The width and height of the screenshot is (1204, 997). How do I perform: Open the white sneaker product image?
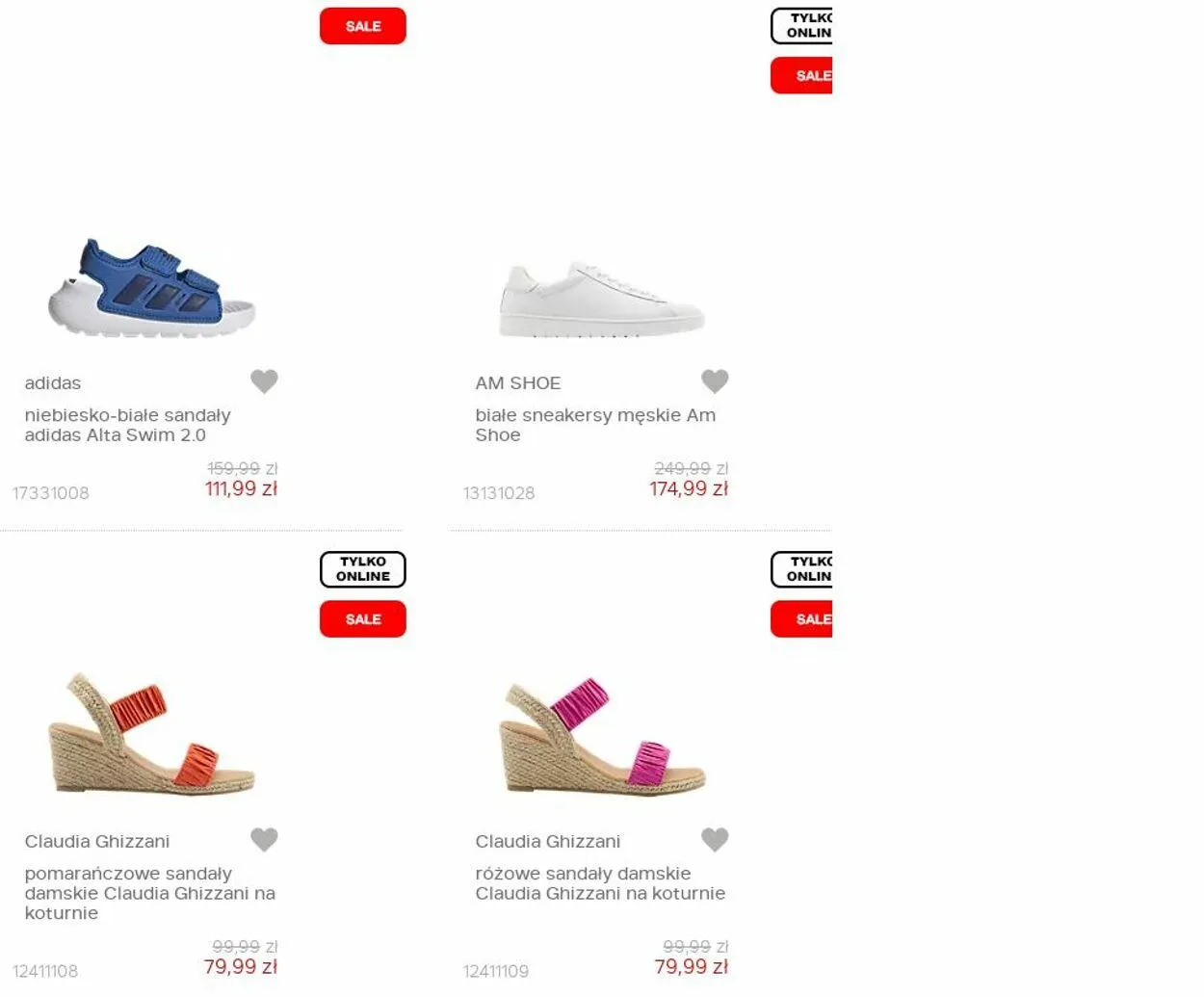[602, 299]
